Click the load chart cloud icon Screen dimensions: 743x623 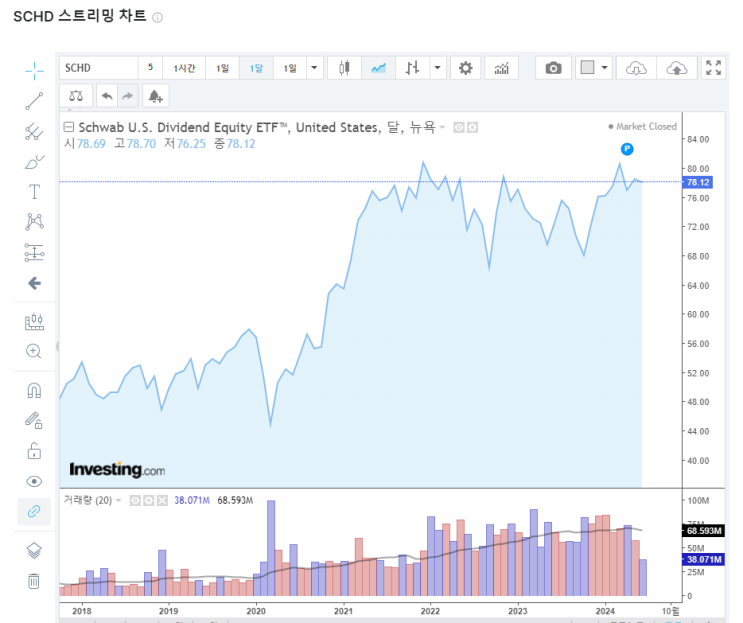tap(636, 68)
